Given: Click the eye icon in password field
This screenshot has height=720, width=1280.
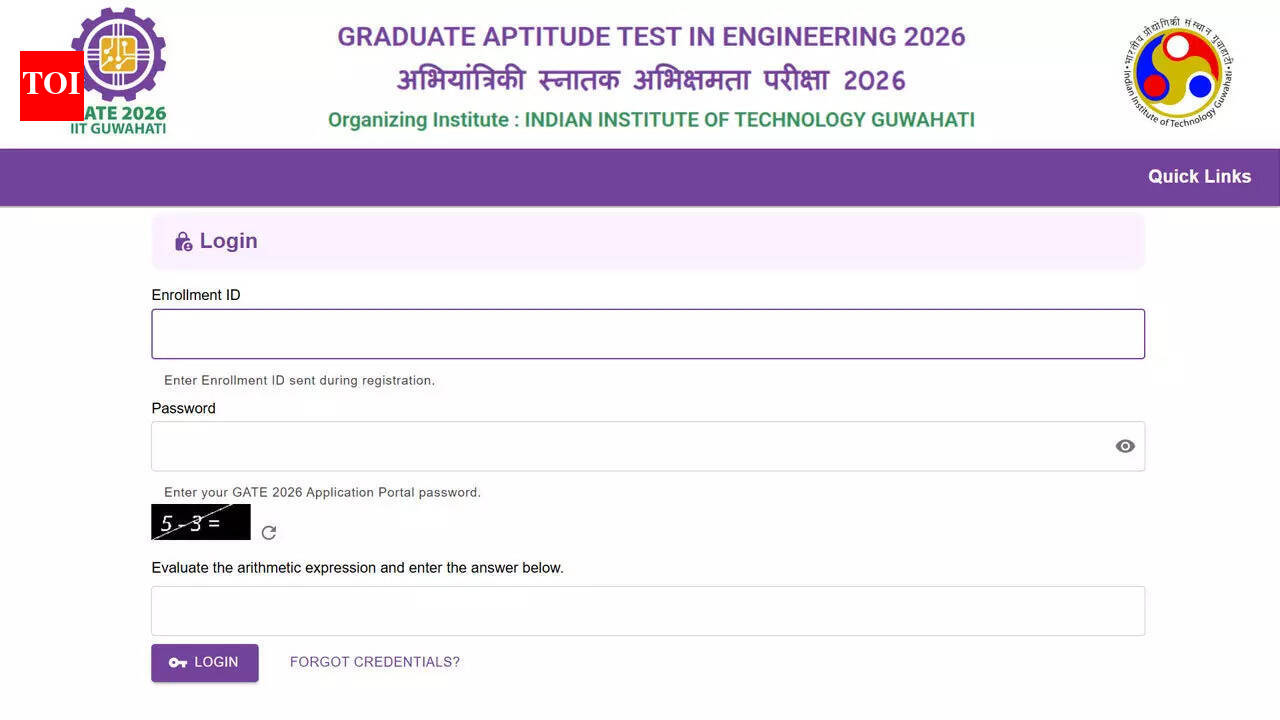Looking at the screenshot, I should pyautogui.click(x=1125, y=446).
